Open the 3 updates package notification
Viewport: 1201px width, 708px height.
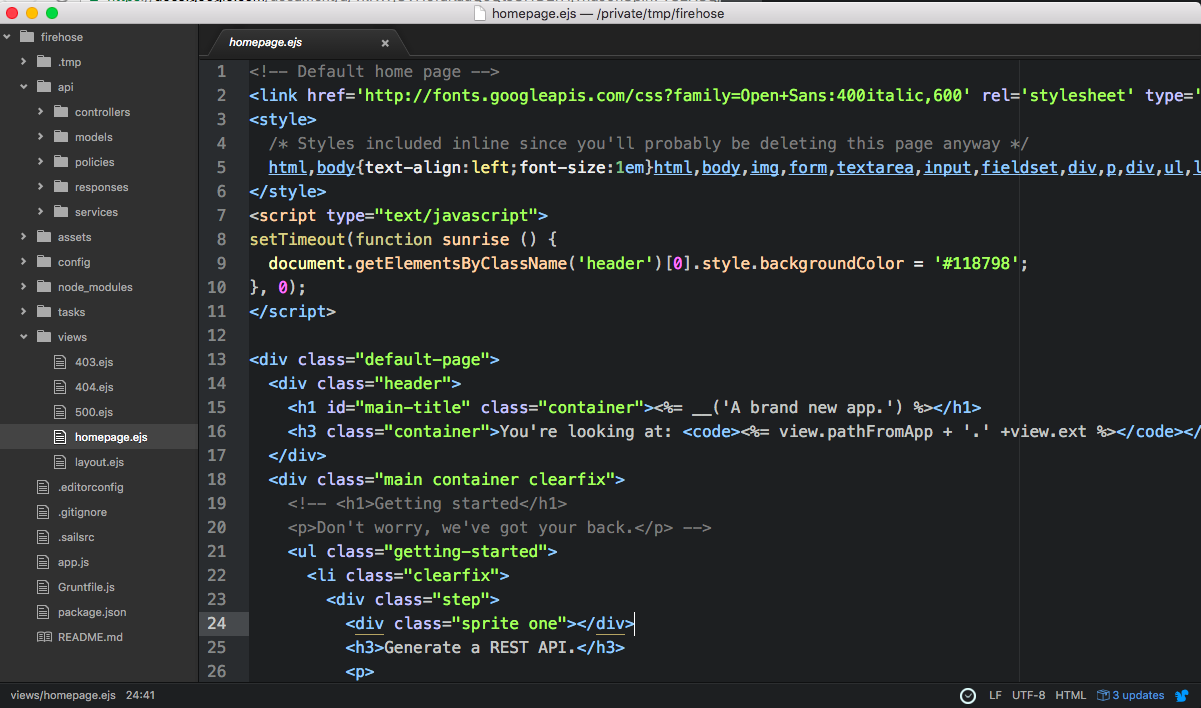coord(1131,696)
